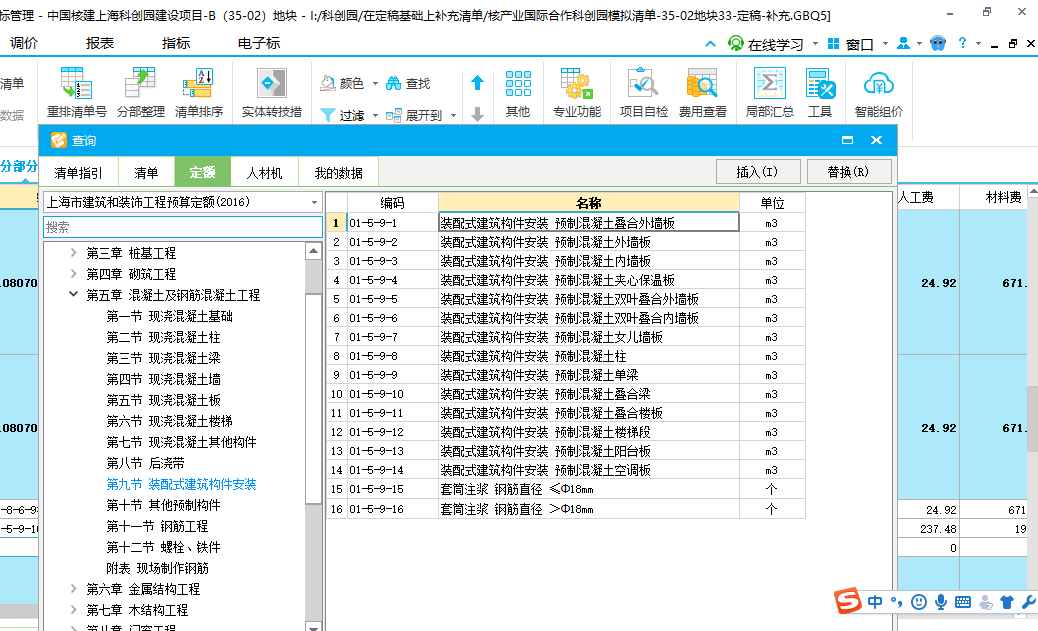
Task: Open the 上海市建筑和装饰工程预算定额(2016) combo box
Action: tap(183, 202)
